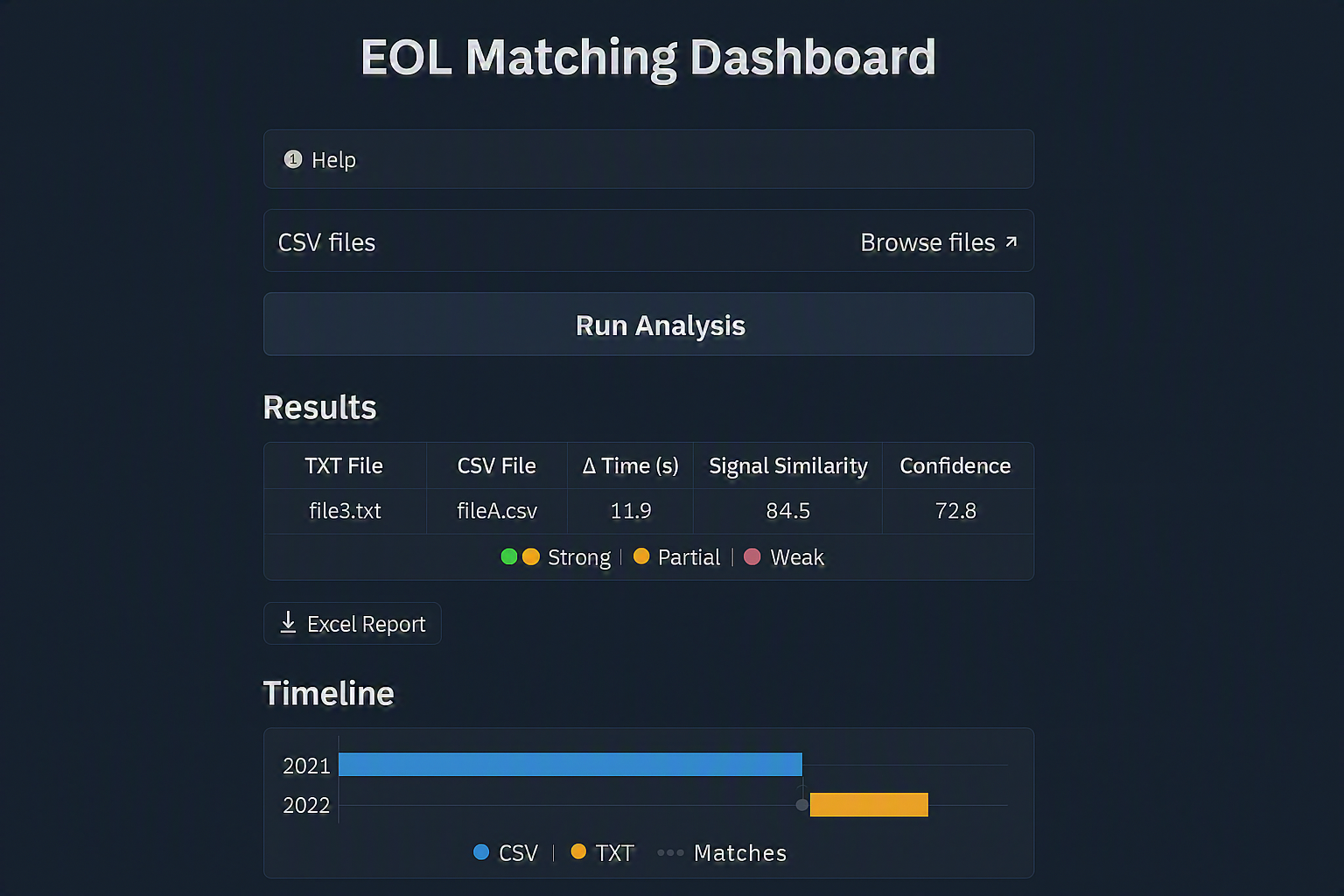Click the orange 2022 TXT timeline bar
The width and height of the screenshot is (1344, 896).
[869, 805]
